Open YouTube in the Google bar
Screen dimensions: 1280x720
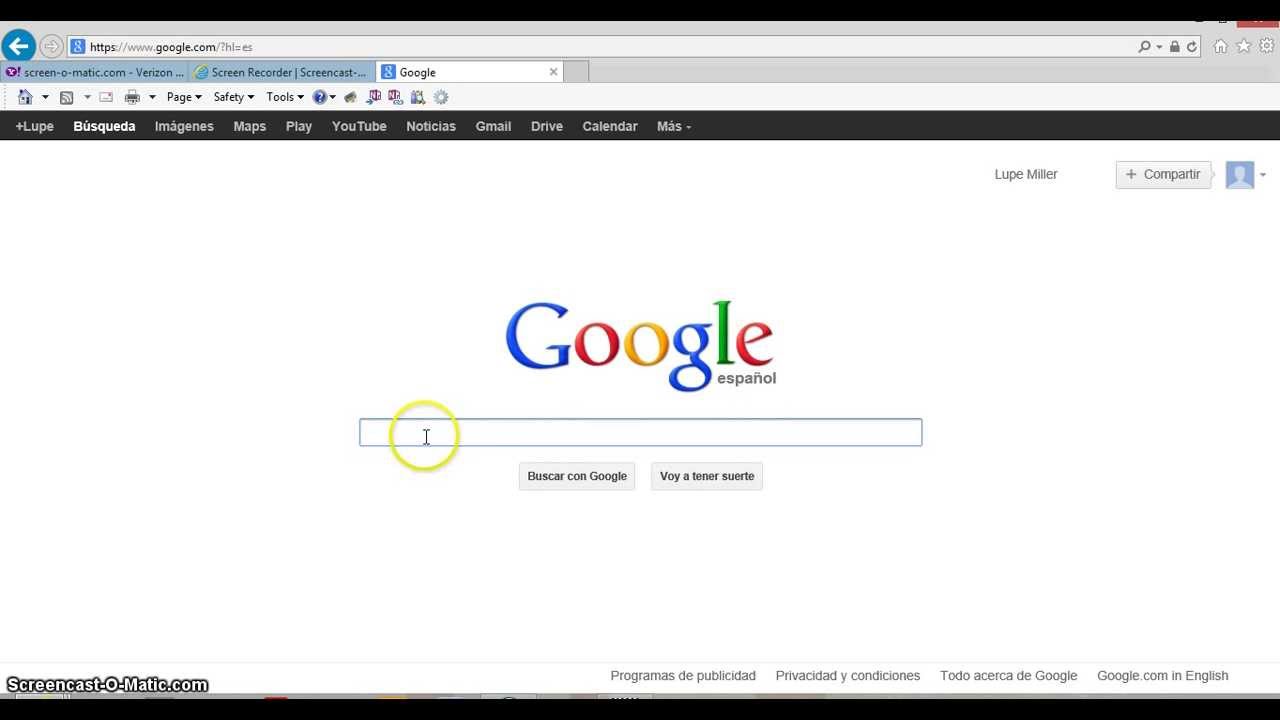[359, 126]
